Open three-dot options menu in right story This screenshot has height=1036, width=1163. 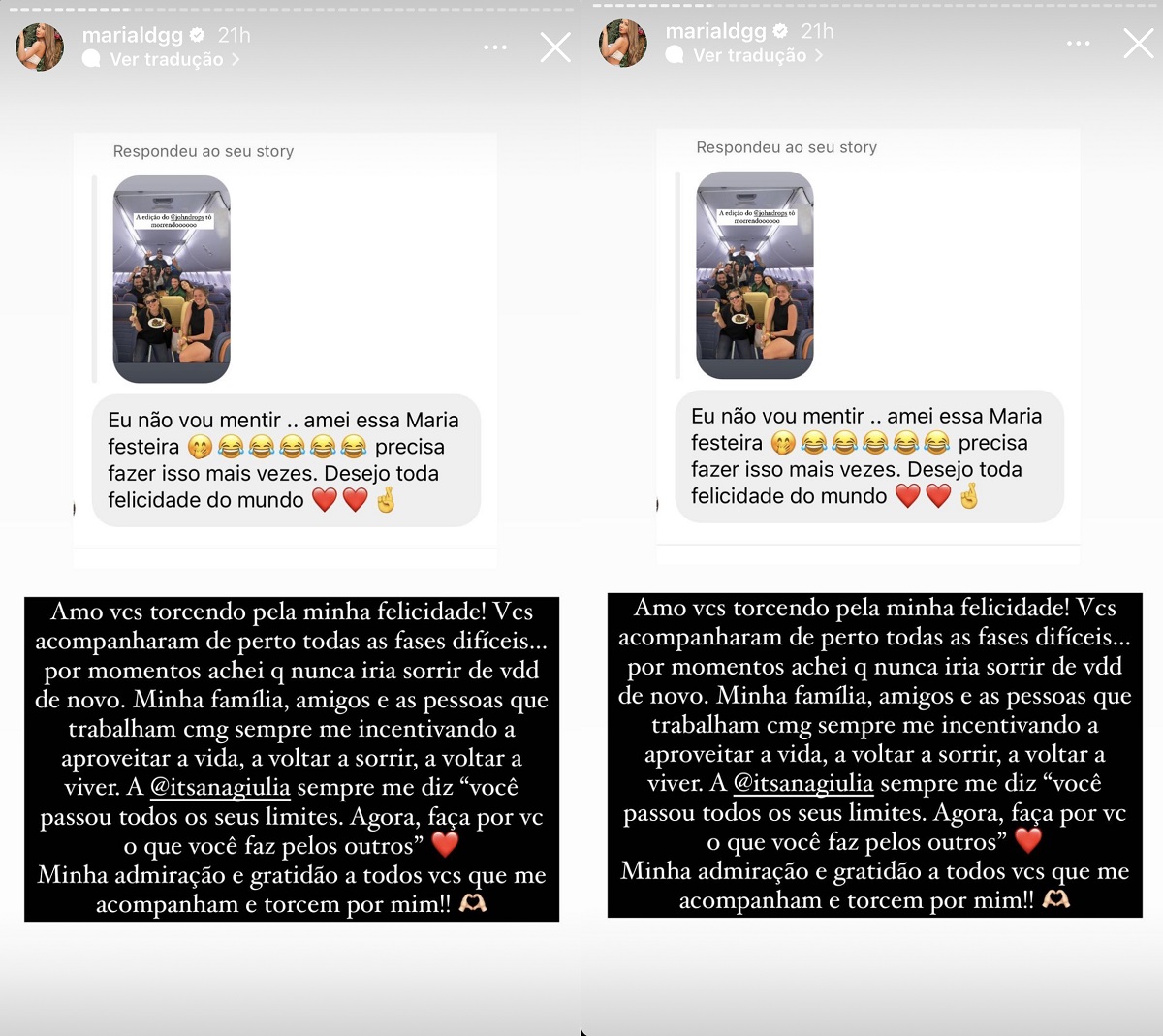(1079, 44)
